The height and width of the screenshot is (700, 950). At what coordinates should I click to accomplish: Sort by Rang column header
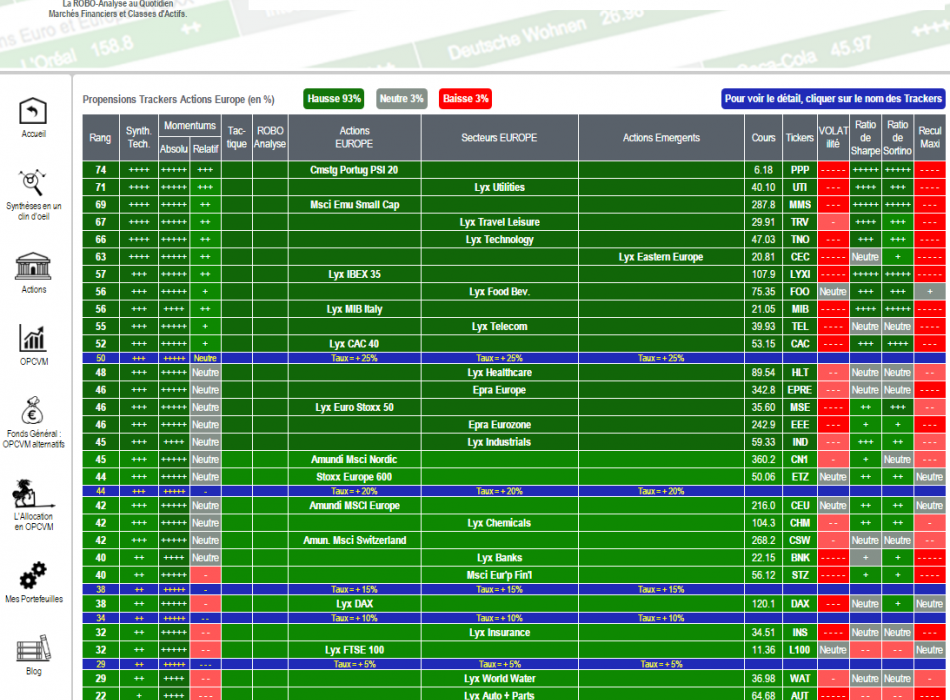pos(101,138)
